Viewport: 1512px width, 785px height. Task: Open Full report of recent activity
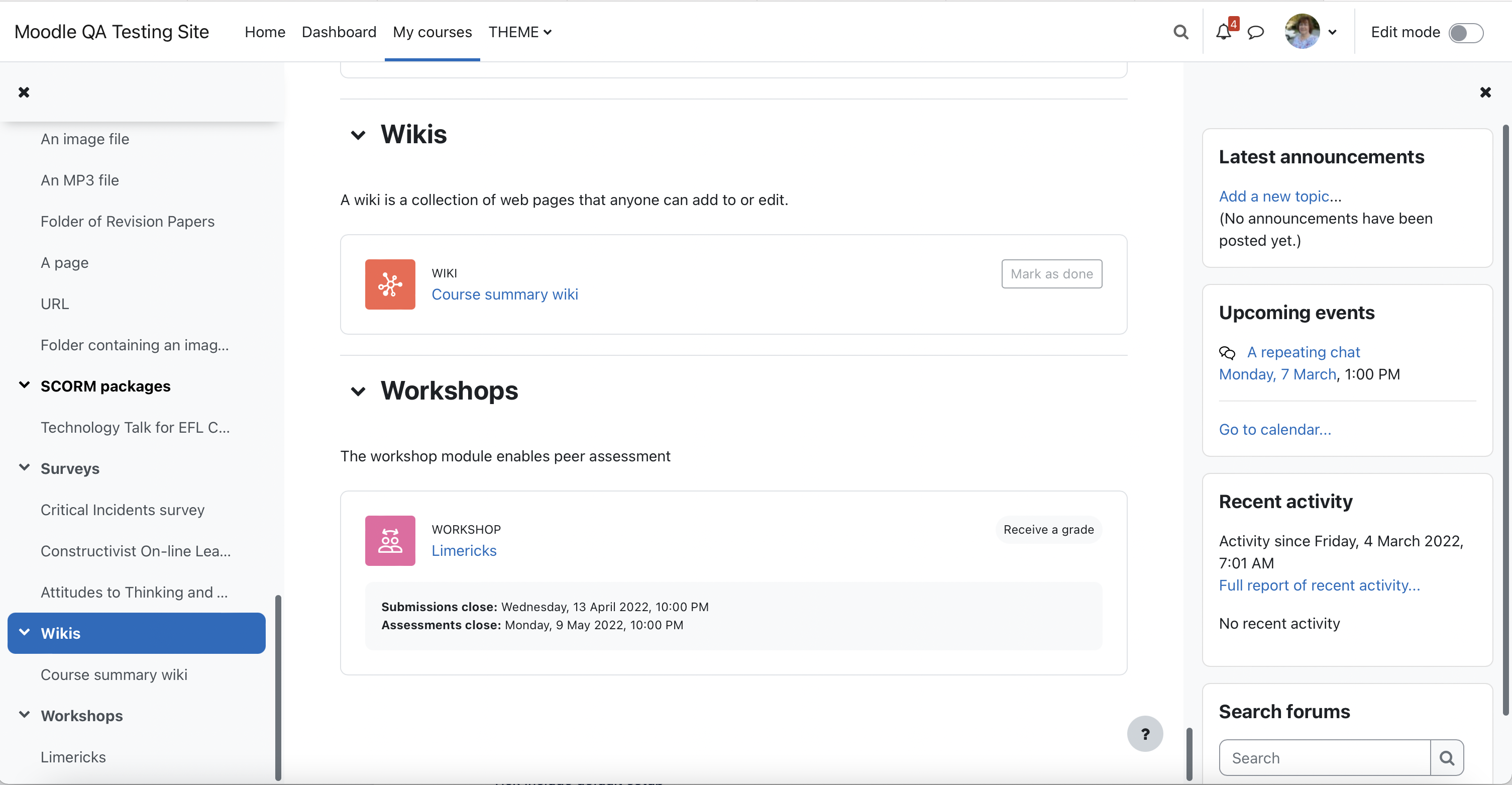coord(1319,585)
